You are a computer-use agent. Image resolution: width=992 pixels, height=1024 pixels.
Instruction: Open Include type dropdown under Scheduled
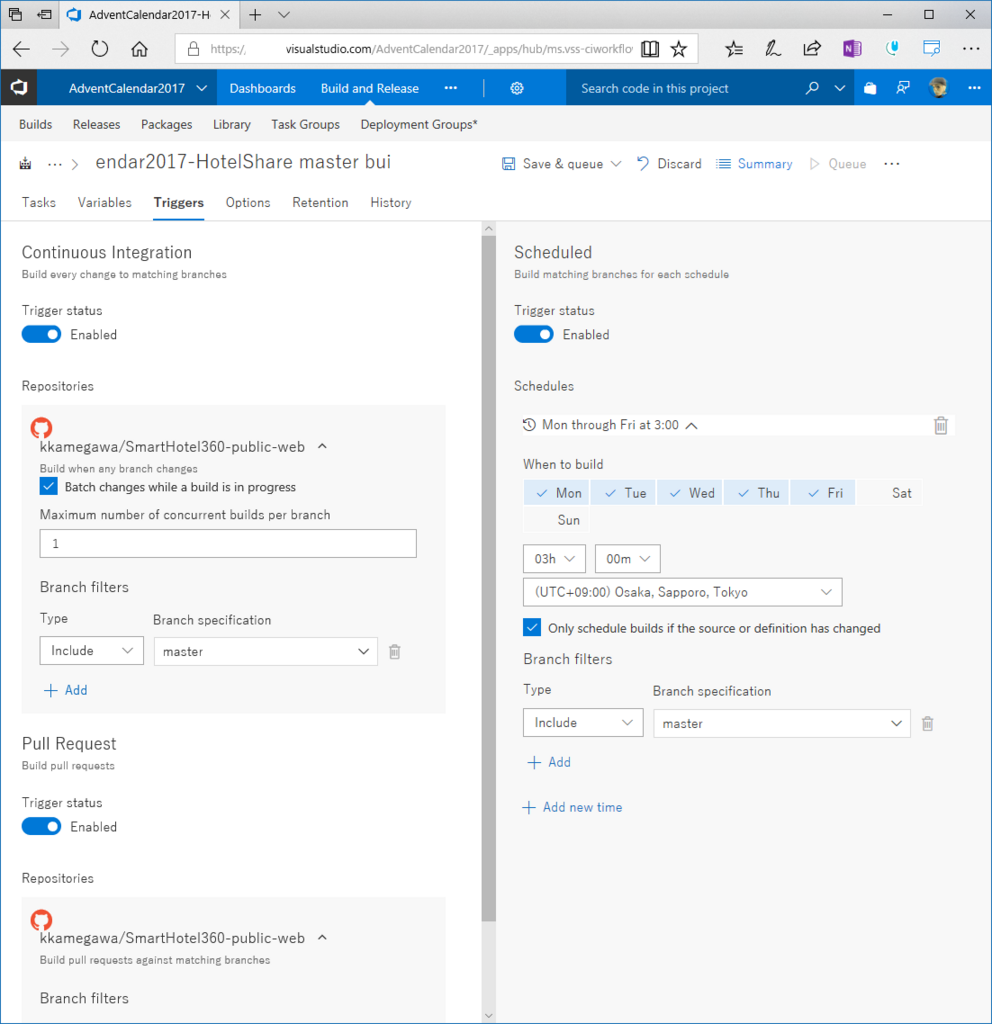[x=583, y=722]
